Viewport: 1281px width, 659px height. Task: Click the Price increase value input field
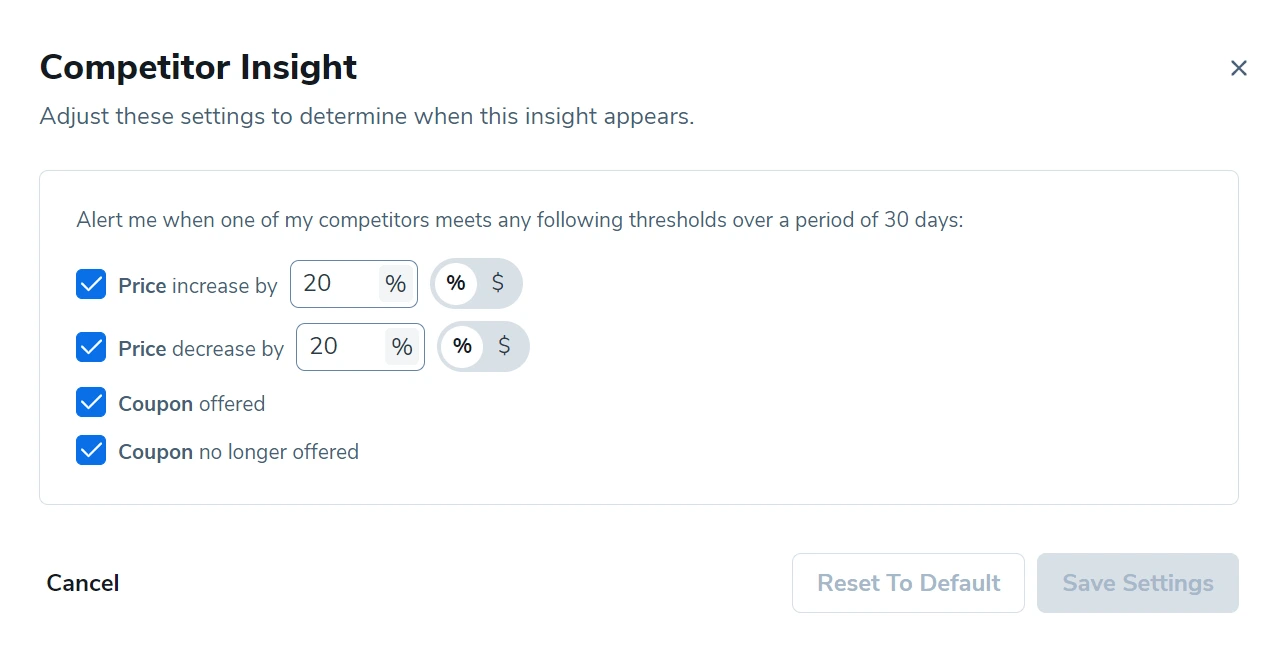point(333,284)
